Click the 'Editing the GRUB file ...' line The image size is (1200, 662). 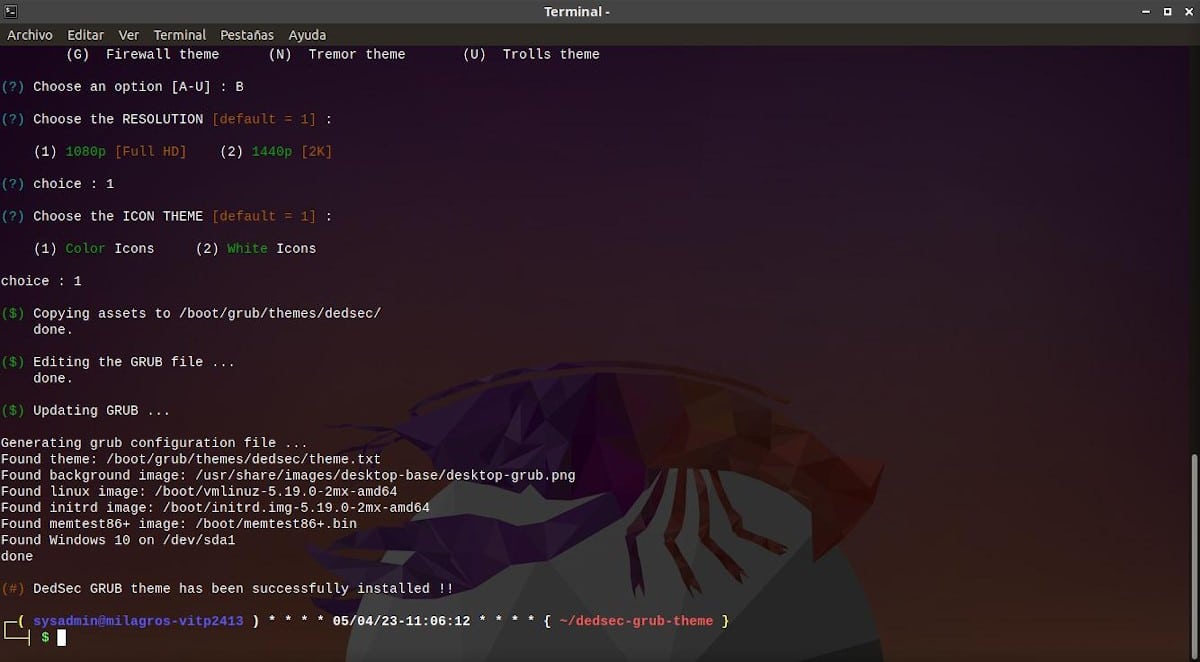[x=118, y=362]
